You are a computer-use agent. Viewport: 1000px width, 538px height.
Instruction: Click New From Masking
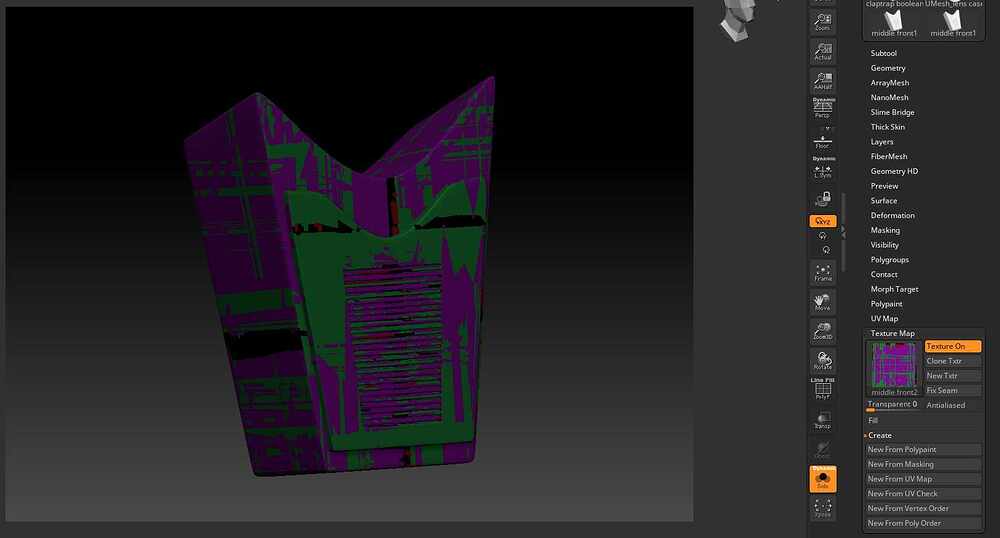923,464
